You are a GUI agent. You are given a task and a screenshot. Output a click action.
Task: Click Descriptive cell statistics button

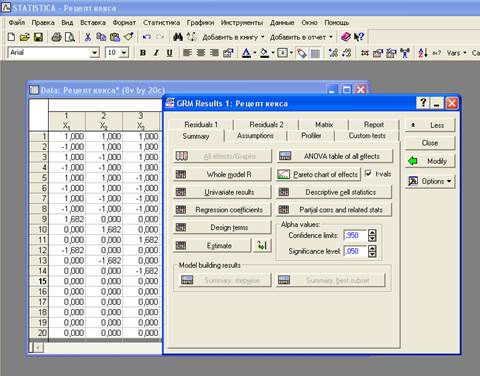pos(334,192)
